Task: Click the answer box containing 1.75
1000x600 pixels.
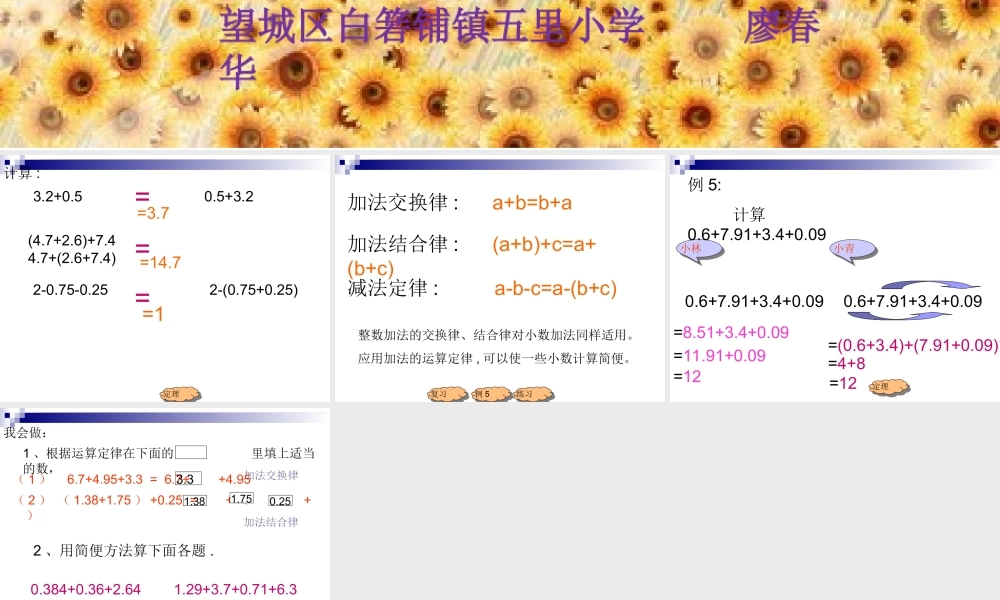Action: click(241, 499)
